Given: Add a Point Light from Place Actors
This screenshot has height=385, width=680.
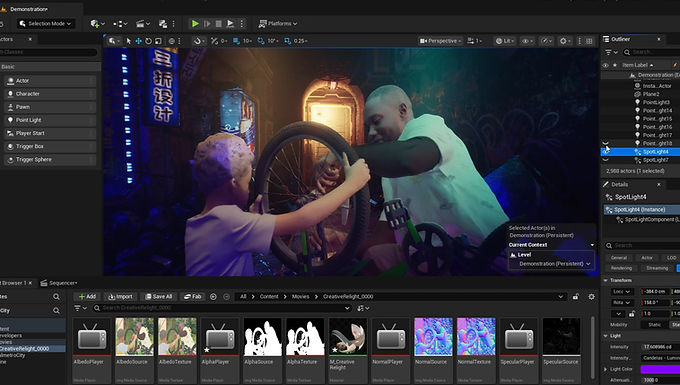Looking at the screenshot, I should (50, 120).
